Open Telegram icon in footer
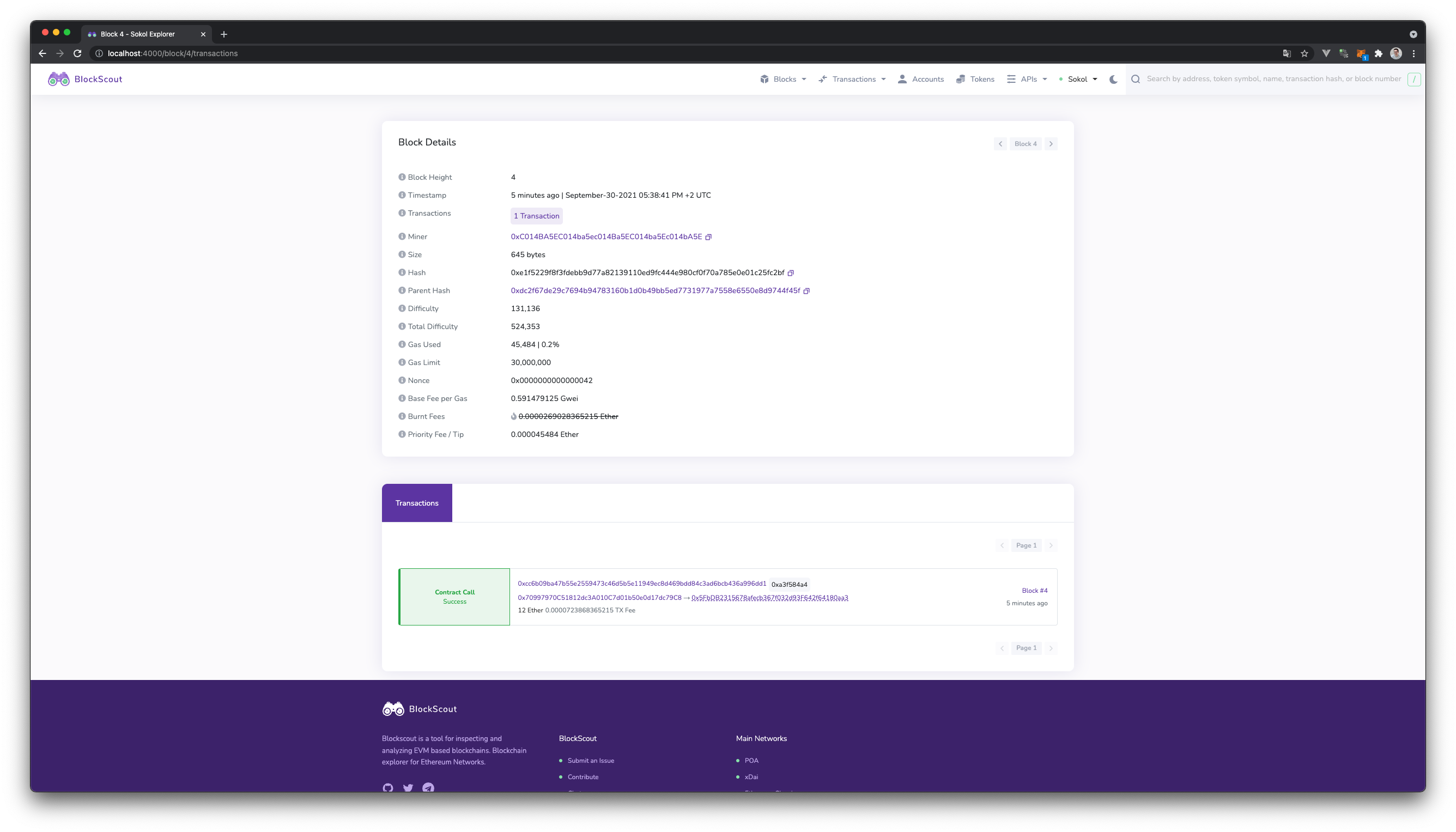Screen dimensions: 1456x832 [428, 788]
